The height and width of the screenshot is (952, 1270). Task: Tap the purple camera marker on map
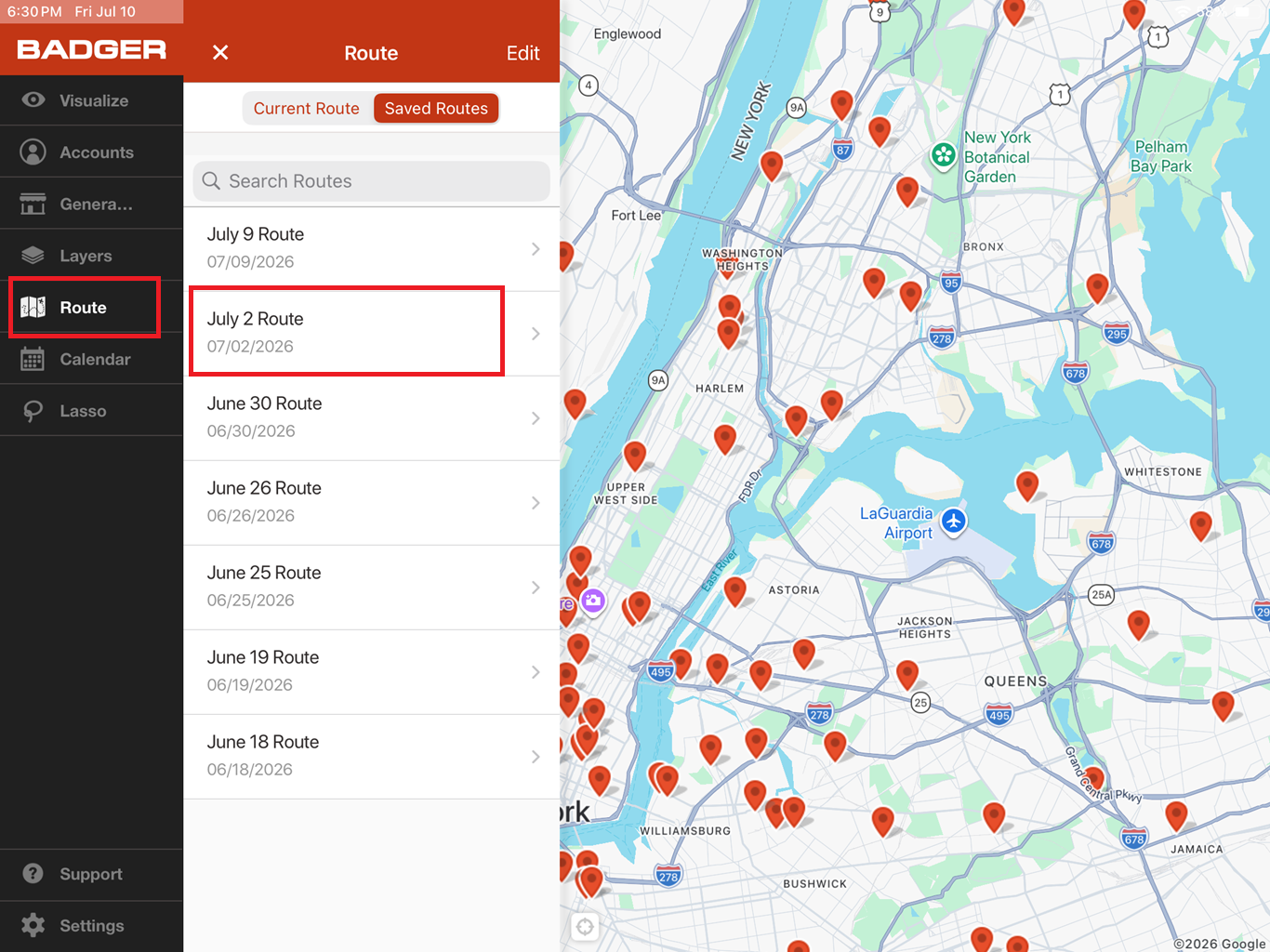[x=593, y=602]
